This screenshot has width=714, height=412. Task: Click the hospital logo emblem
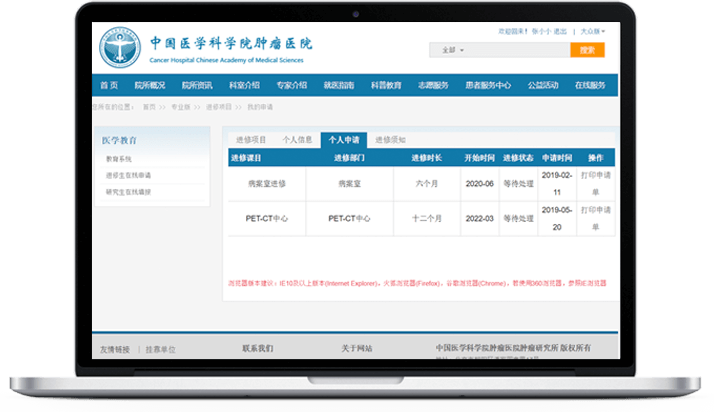click(120, 50)
